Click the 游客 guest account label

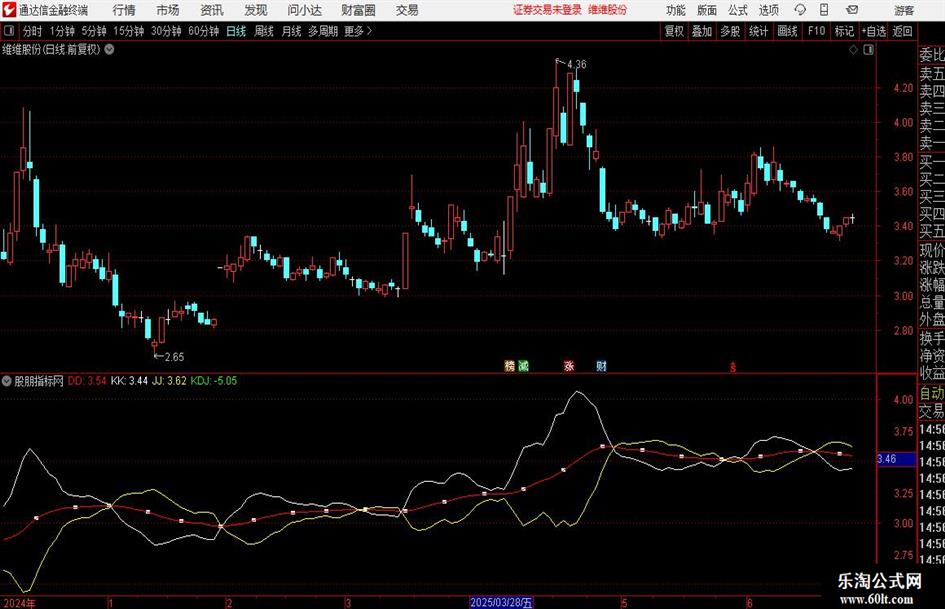coord(904,10)
